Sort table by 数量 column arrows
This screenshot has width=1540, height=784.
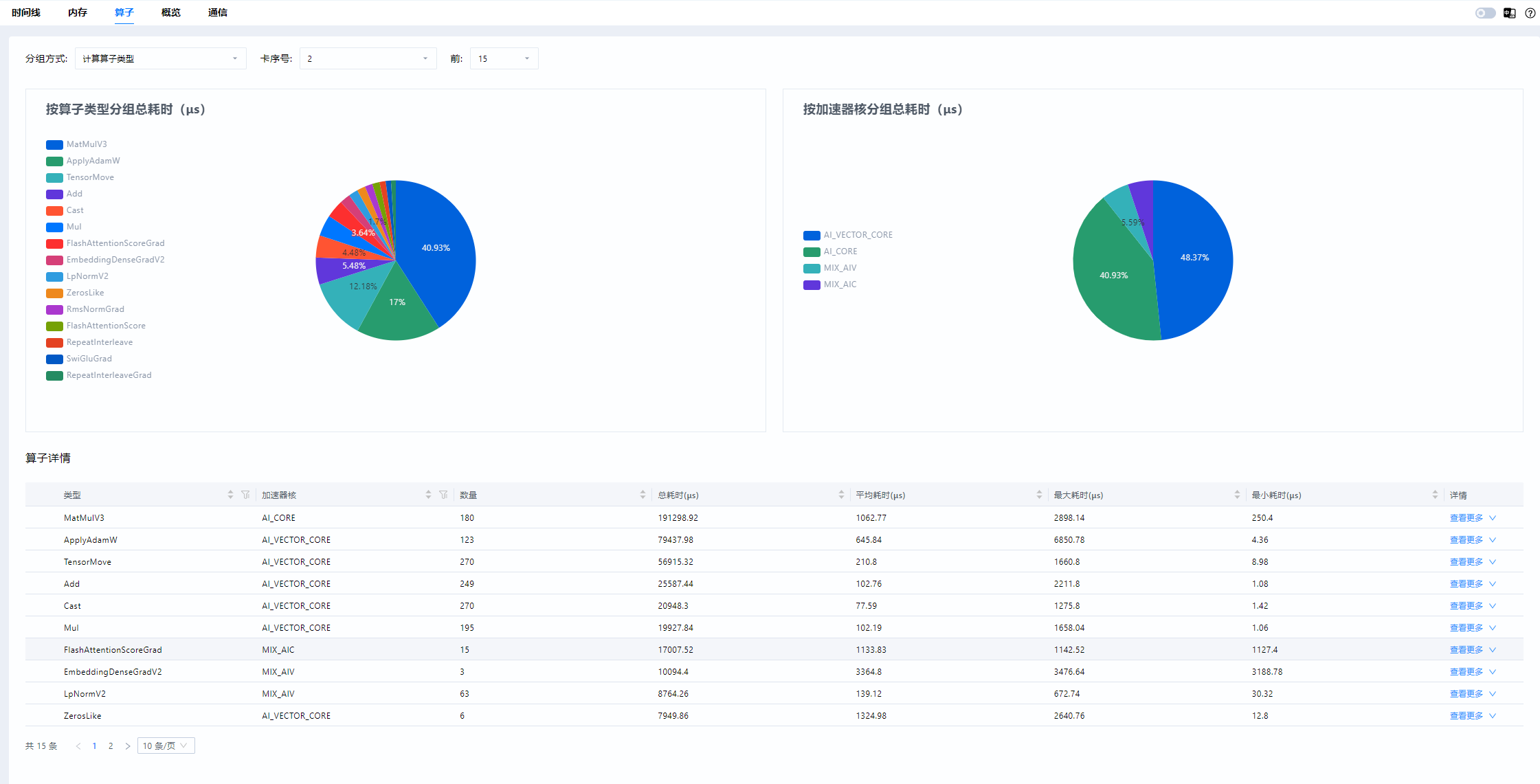pos(643,495)
